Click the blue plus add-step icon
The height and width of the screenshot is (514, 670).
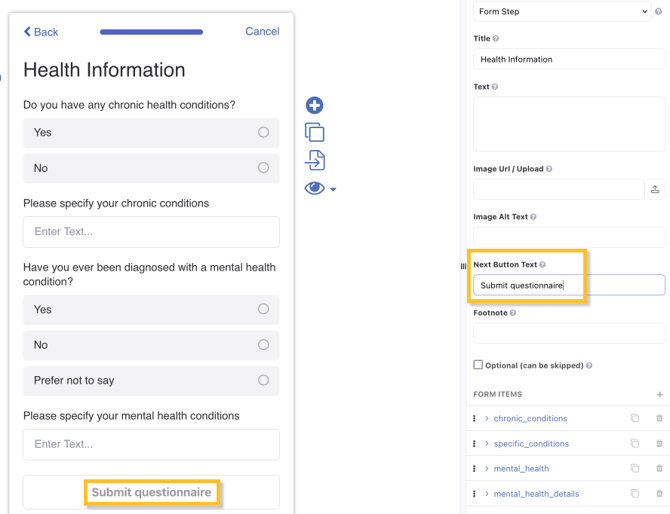(x=314, y=105)
